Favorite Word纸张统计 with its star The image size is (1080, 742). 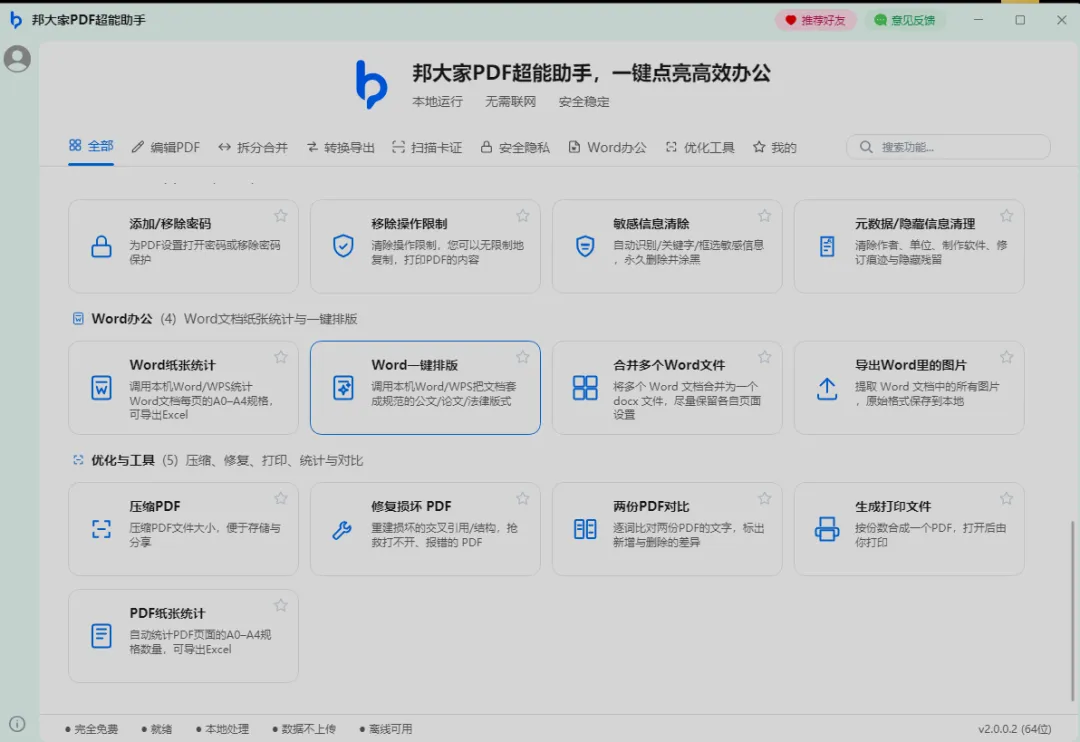(x=280, y=357)
